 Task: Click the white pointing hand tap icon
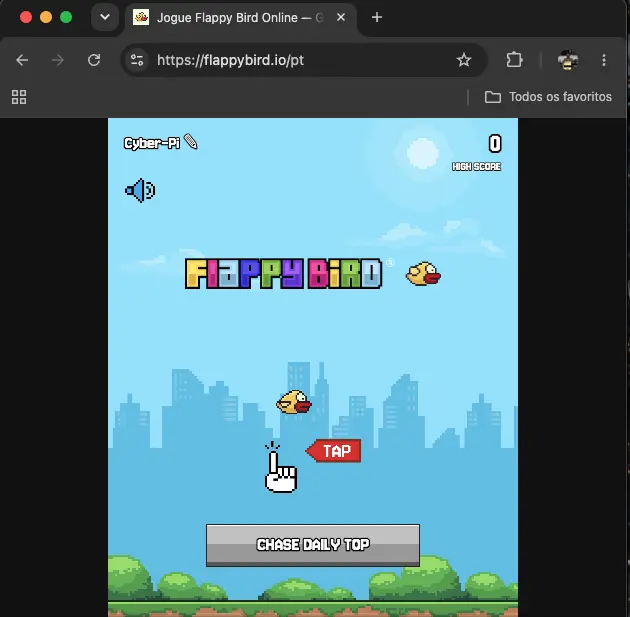pos(280,468)
